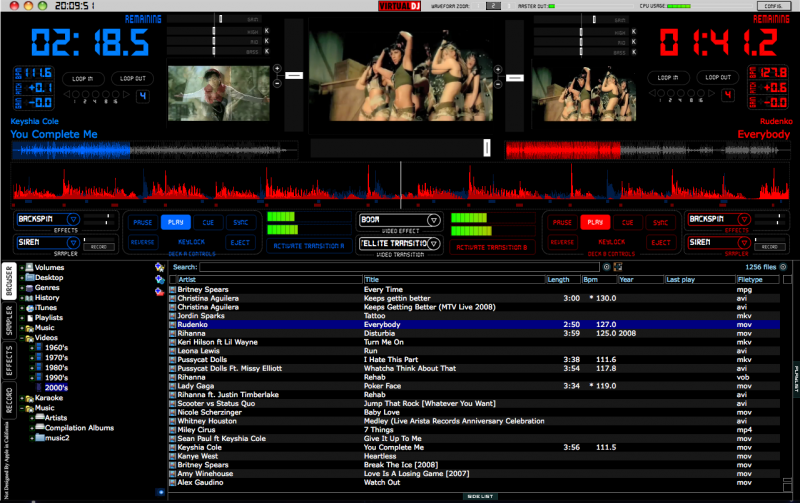Open deck A Backspin effects dropdown
This screenshot has width=800, height=503.
(73, 219)
